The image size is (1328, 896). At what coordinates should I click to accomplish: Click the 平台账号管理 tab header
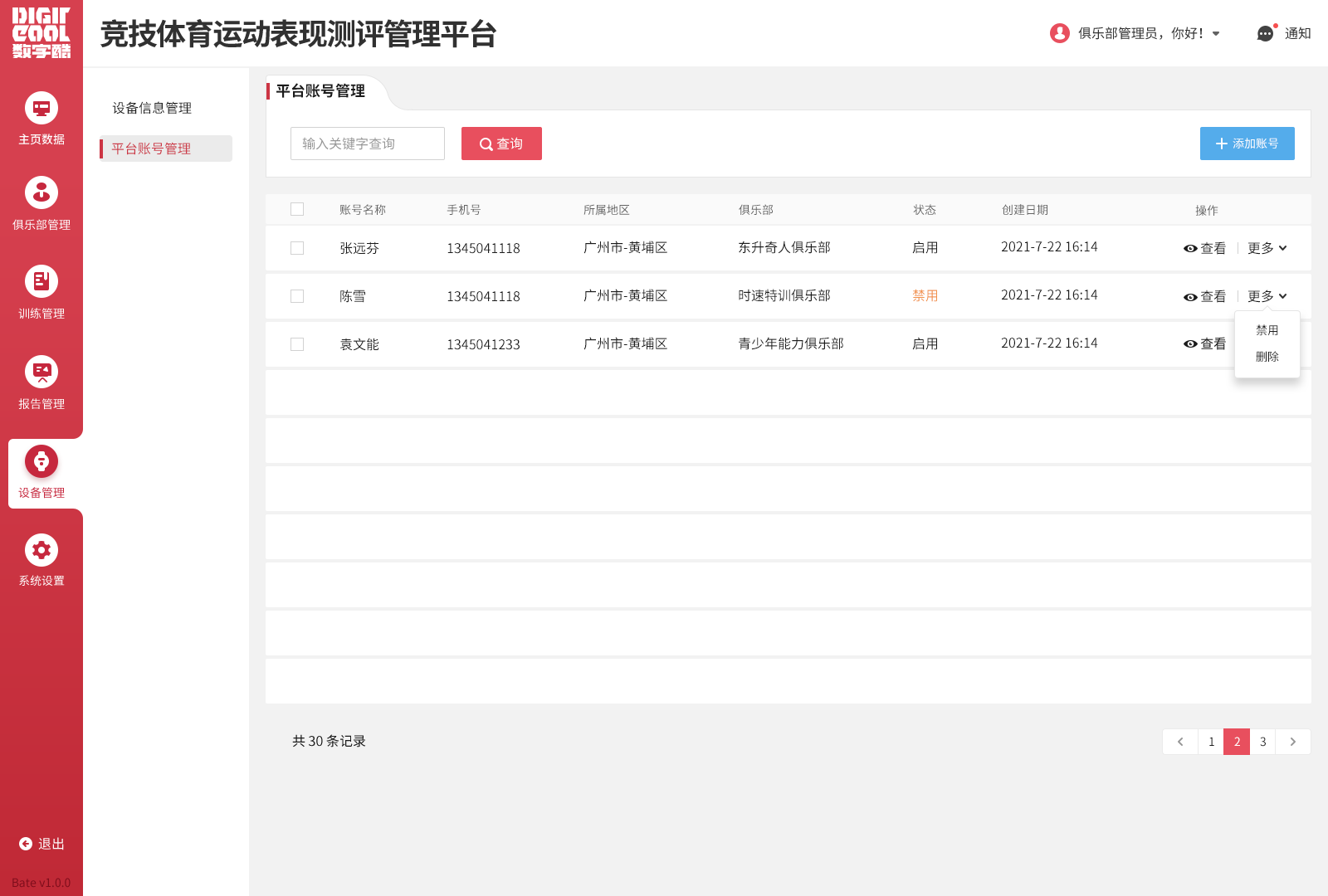coord(320,91)
